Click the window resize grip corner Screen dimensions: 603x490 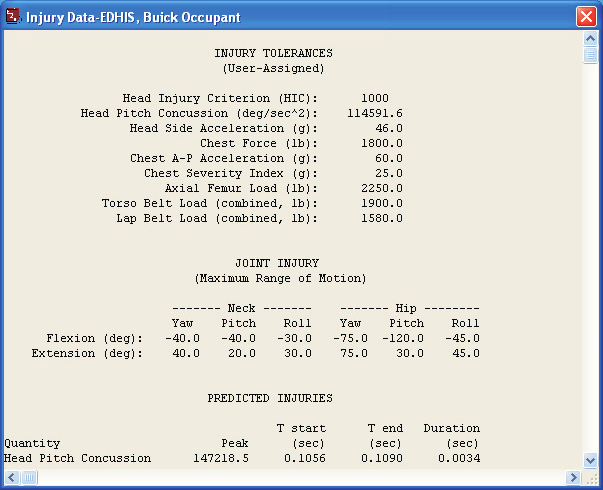pyautogui.click(x=590, y=478)
